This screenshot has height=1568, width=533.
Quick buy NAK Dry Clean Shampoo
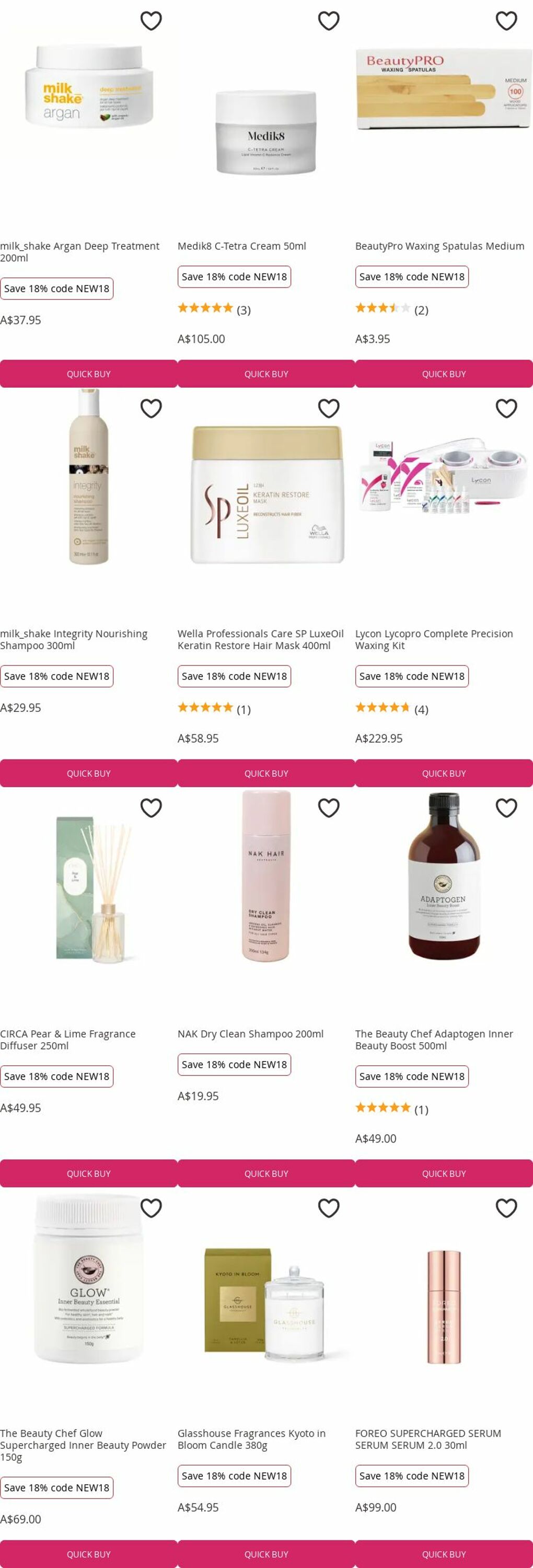coord(266,1173)
